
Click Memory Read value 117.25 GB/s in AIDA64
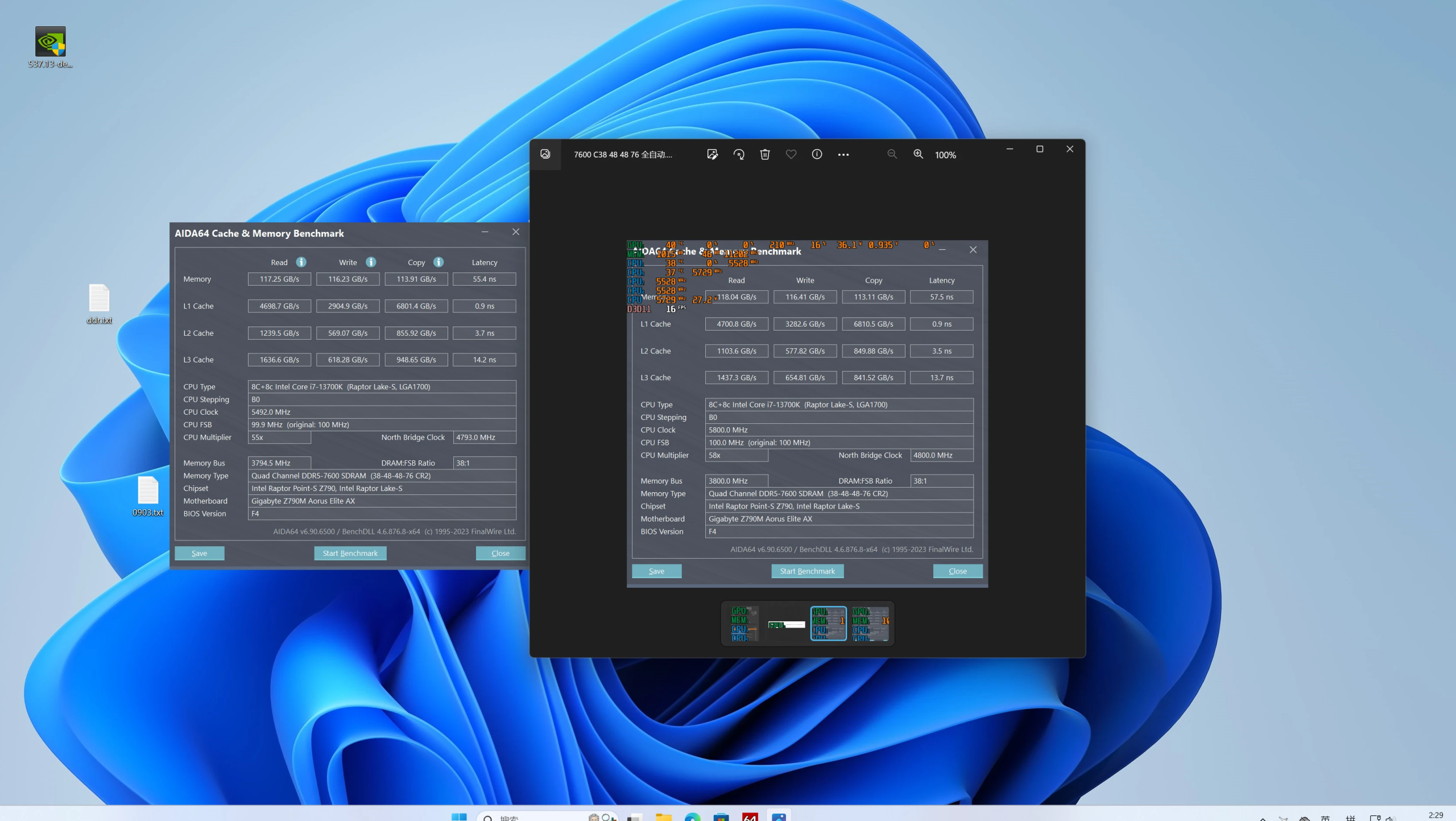pos(279,279)
